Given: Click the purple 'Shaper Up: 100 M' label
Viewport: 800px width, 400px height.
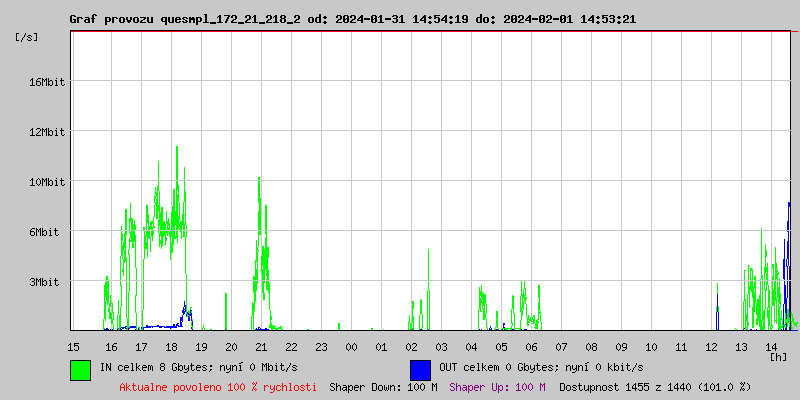Looking at the screenshot, I should [497, 387].
